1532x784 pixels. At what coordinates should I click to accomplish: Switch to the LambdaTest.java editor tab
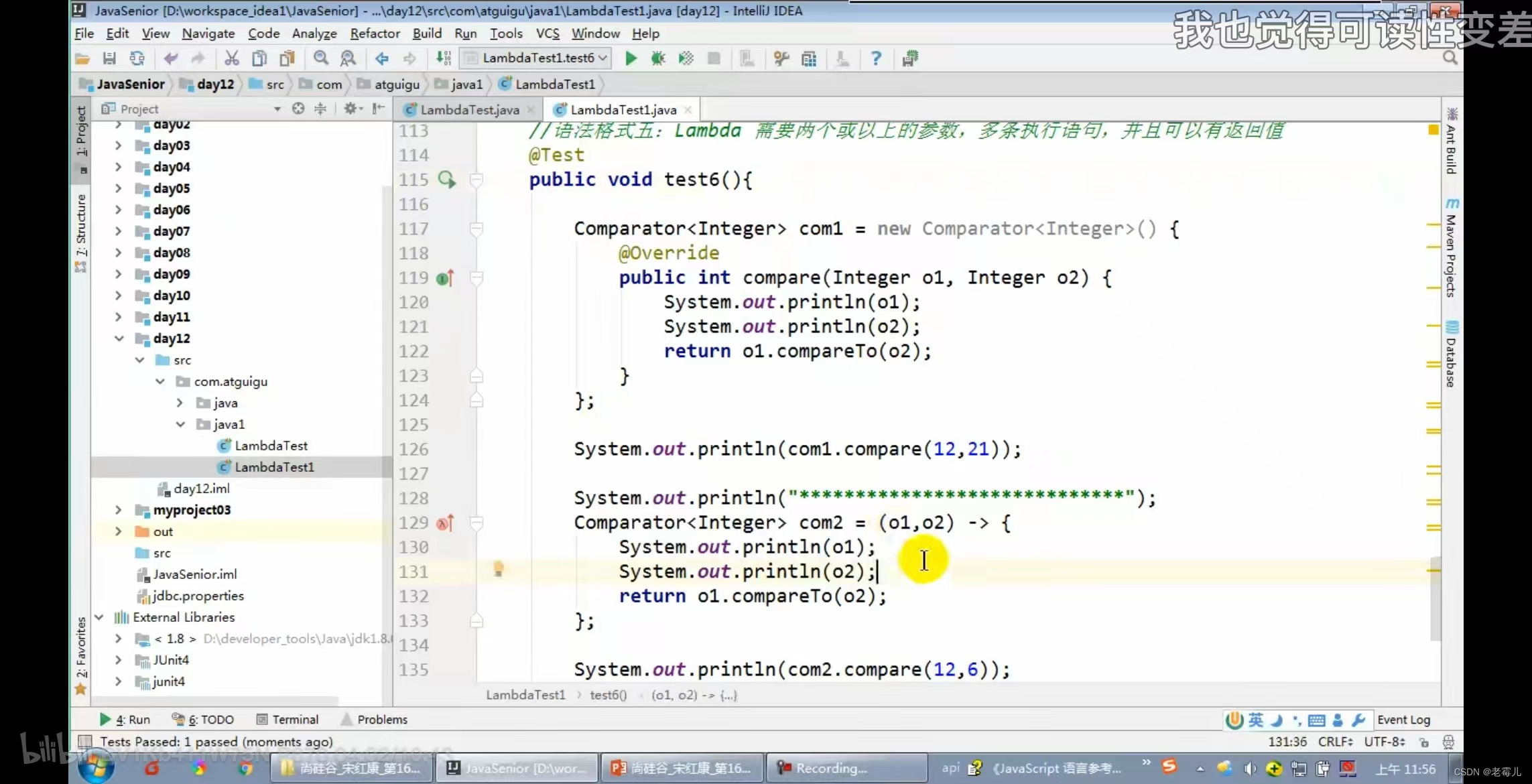coord(469,110)
